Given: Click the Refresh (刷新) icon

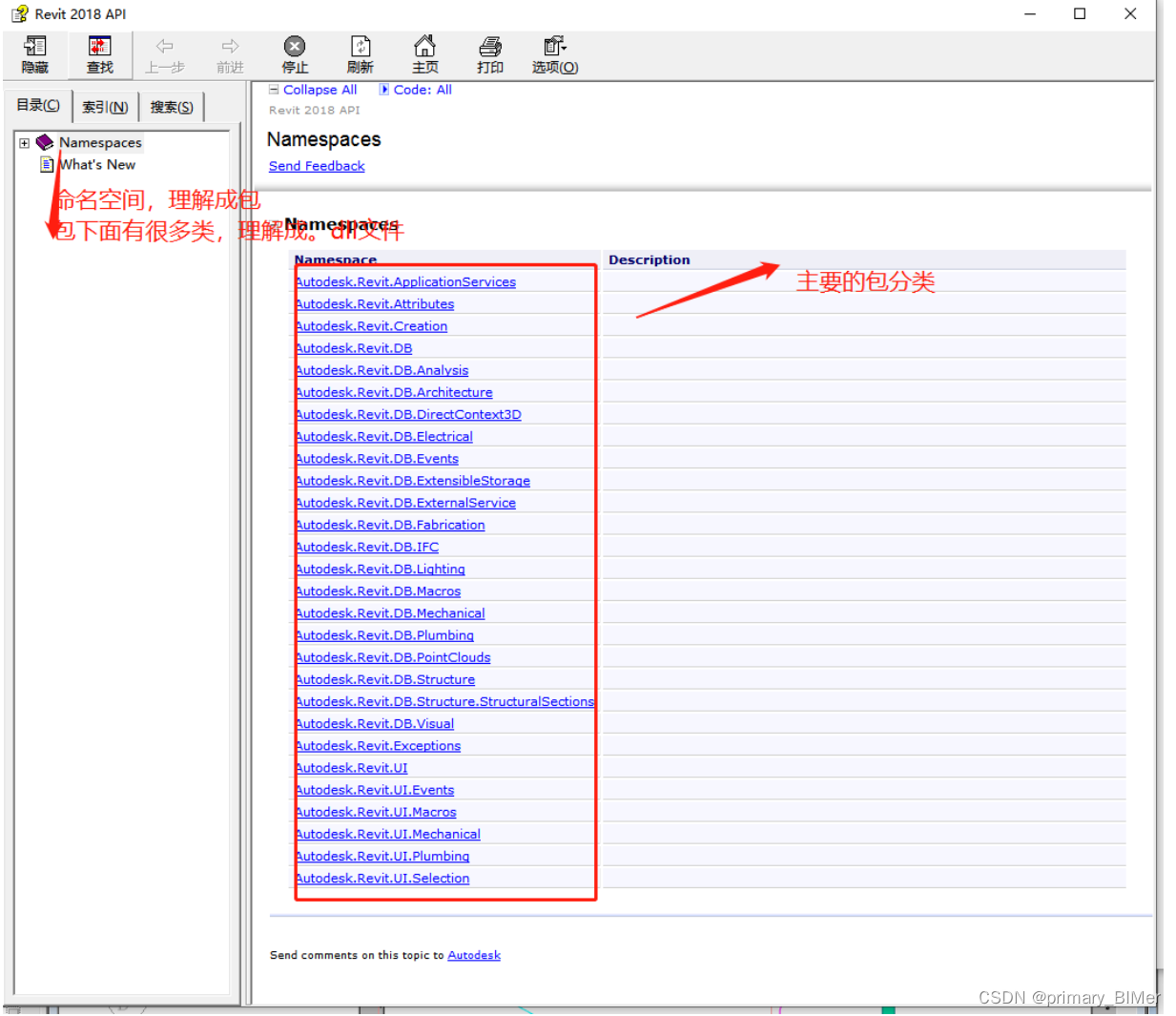Looking at the screenshot, I should click(x=361, y=46).
